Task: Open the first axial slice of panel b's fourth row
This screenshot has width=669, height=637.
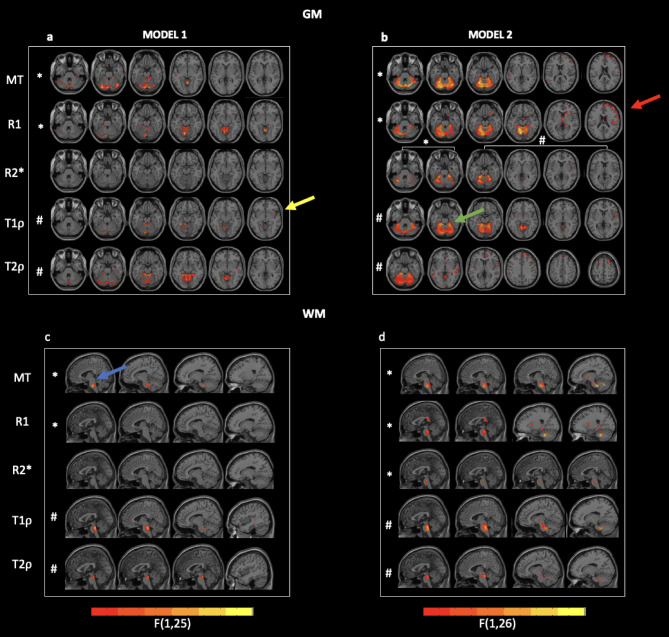Action: point(405,219)
